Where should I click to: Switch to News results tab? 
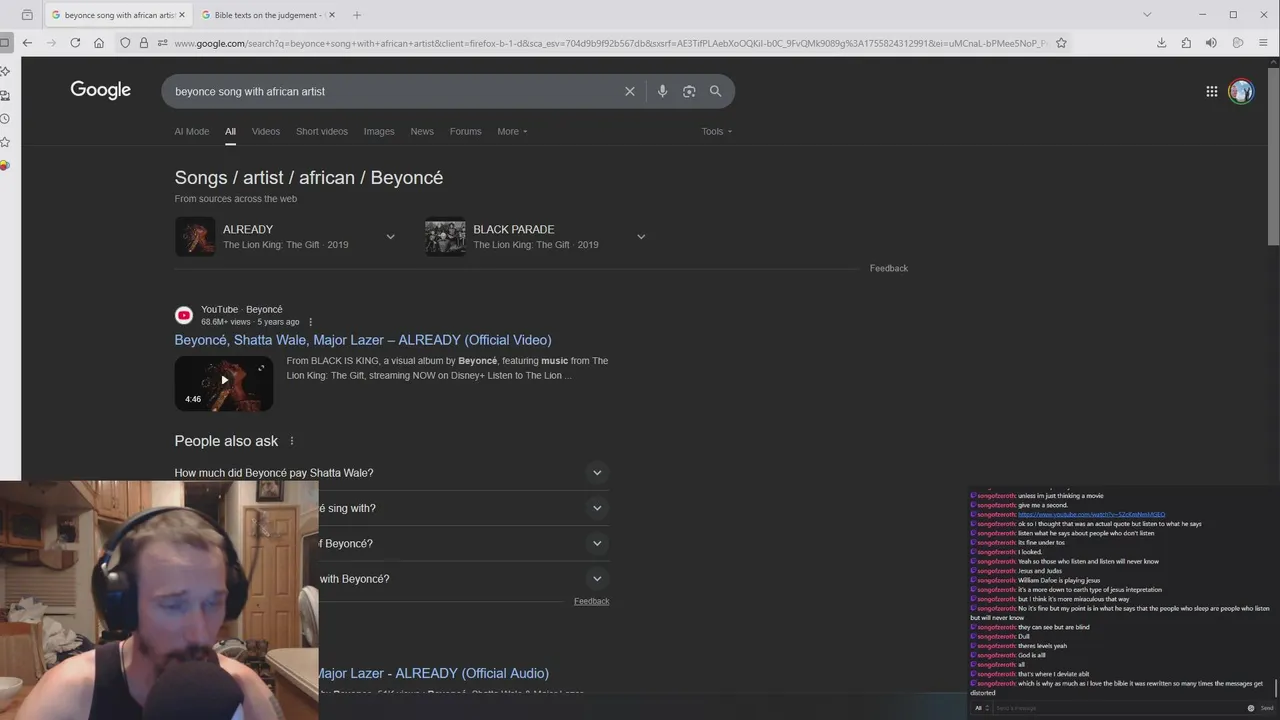(422, 131)
